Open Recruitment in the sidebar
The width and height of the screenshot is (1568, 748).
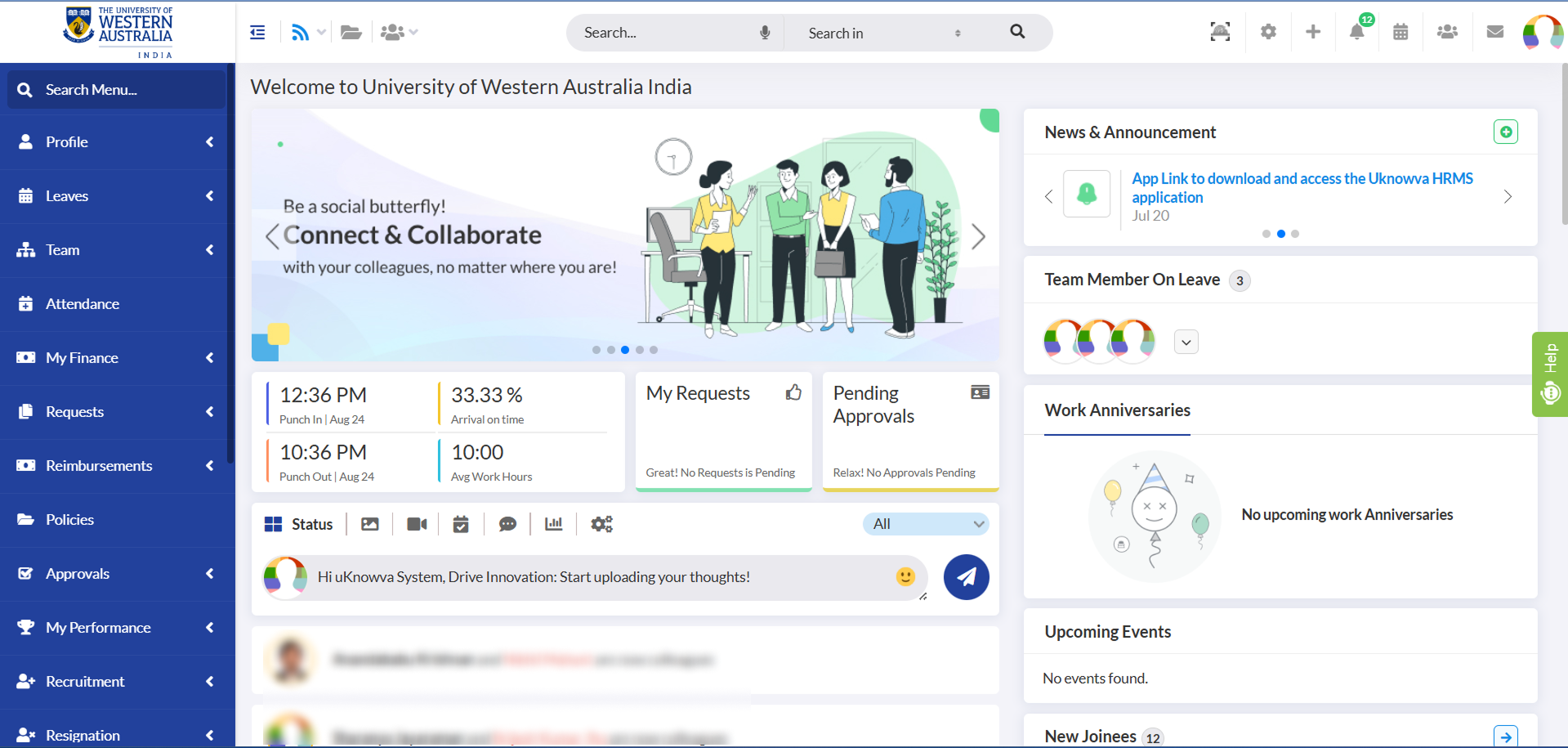click(118, 682)
